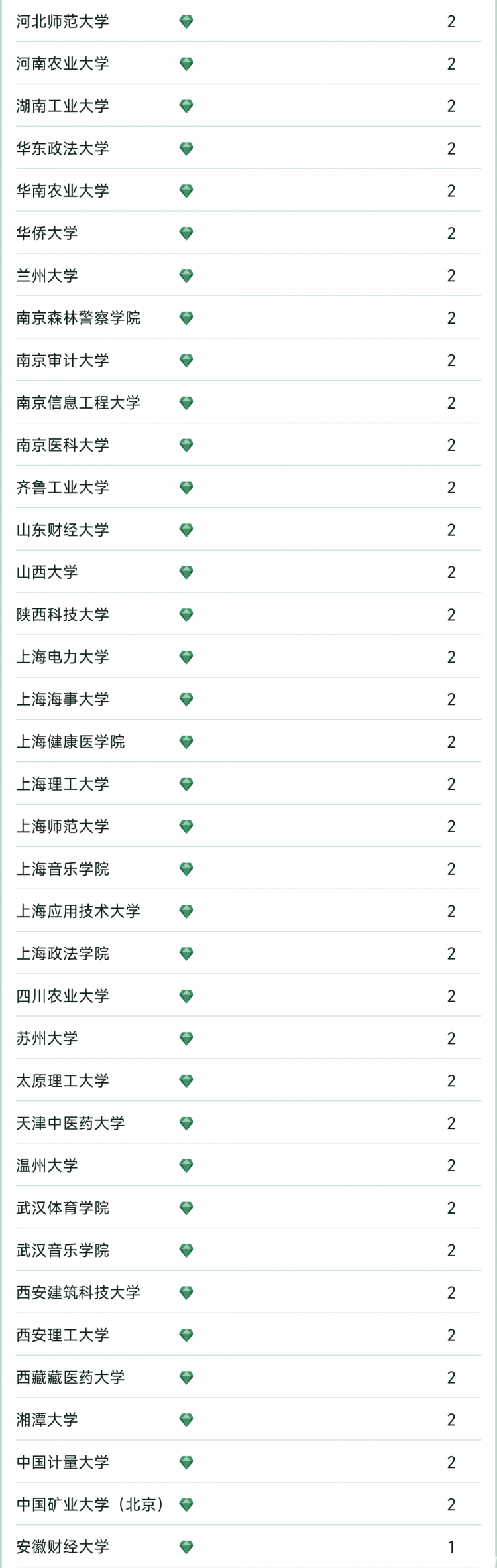The image size is (497, 1568).
Task: Click the count 2 in 华侨大学 row
Action: pyautogui.click(x=451, y=233)
